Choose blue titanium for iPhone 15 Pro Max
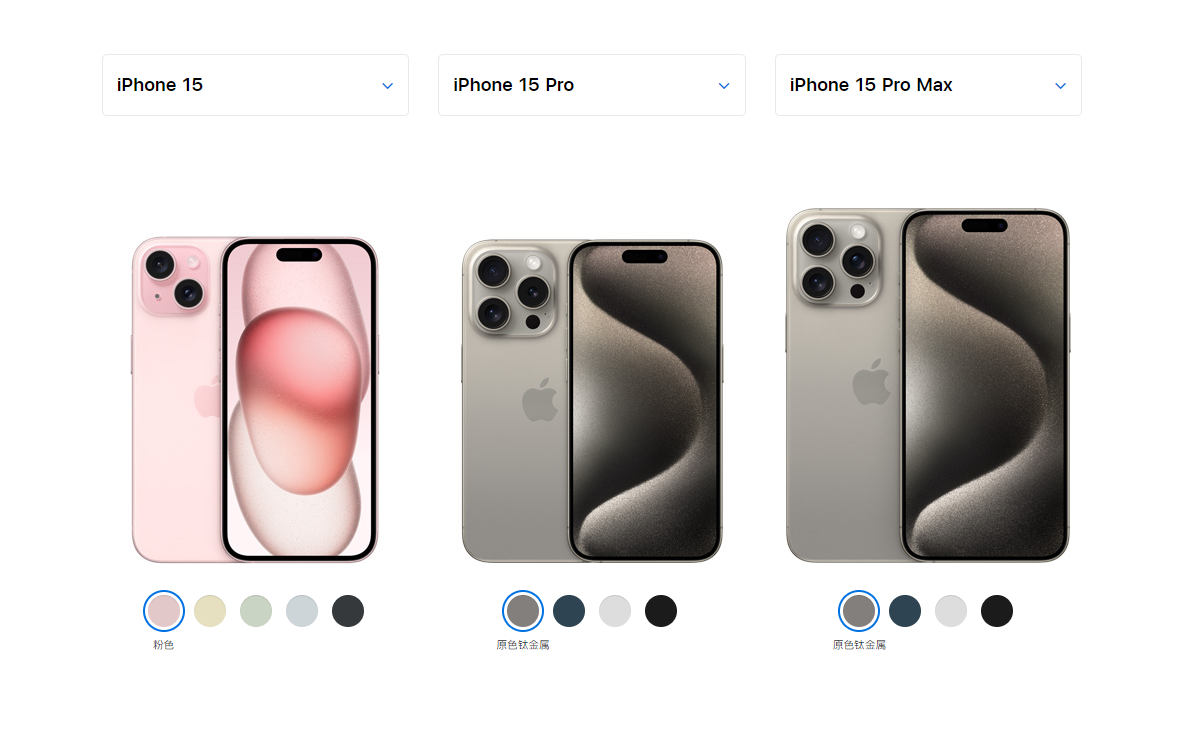The width and height of the screenshot is (1198, 733). [x=905, y=611]
